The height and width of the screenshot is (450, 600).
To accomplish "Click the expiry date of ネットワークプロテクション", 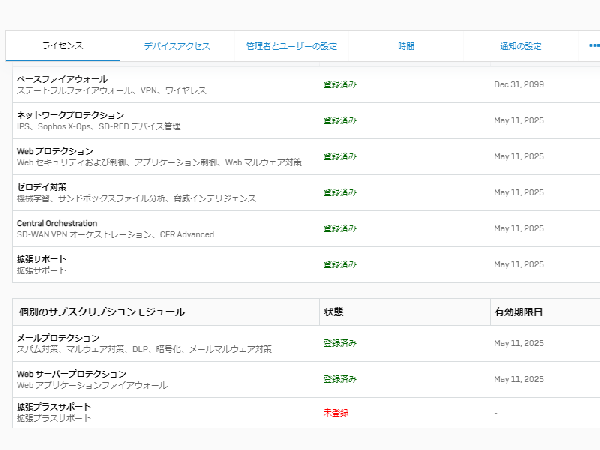I will (x=519, y=120).
